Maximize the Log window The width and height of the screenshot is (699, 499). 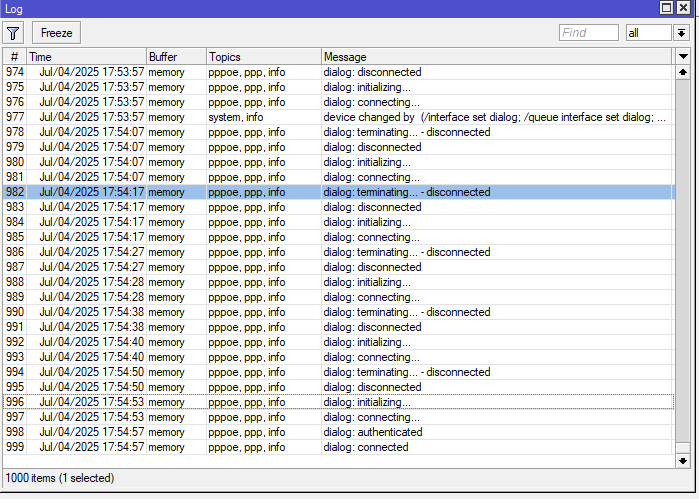pos(666,8)
